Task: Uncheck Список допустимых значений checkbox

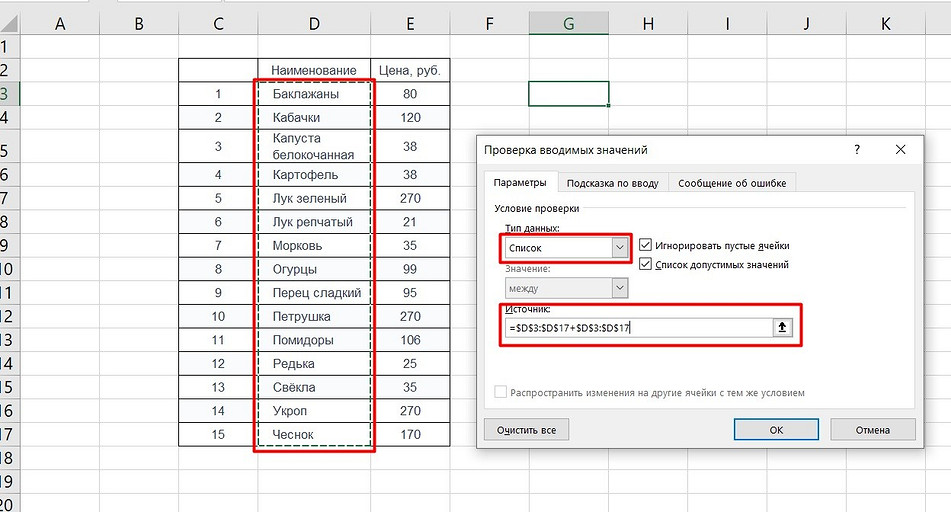Action: tap(646, 264)
